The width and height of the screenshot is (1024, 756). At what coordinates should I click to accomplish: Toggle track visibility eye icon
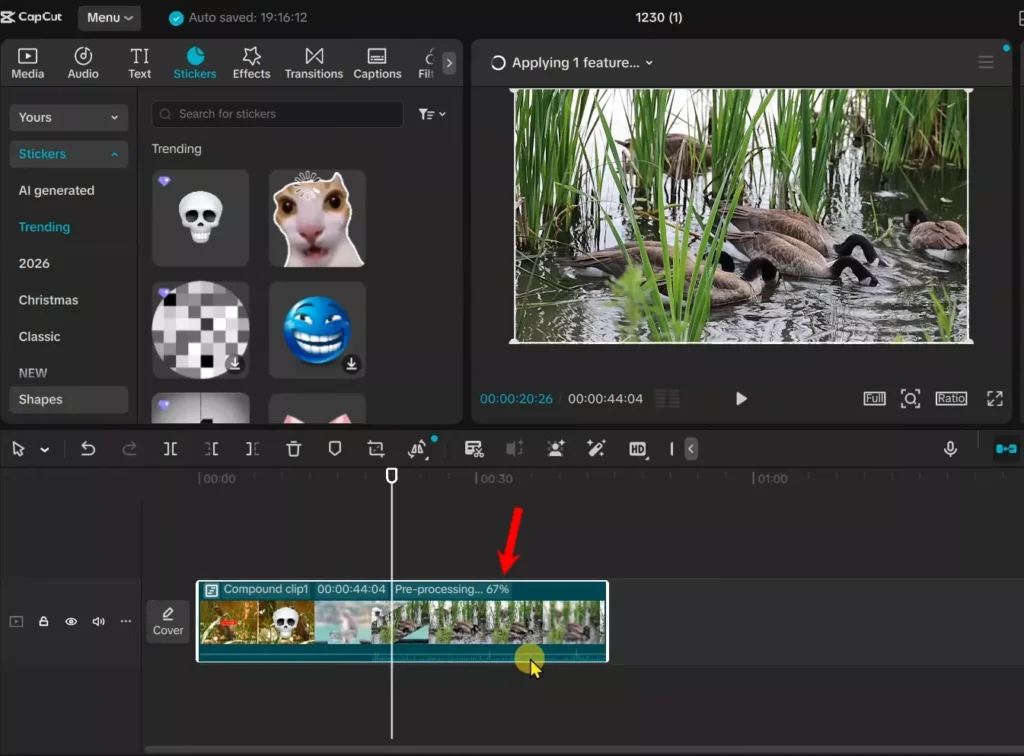point(71,621)
